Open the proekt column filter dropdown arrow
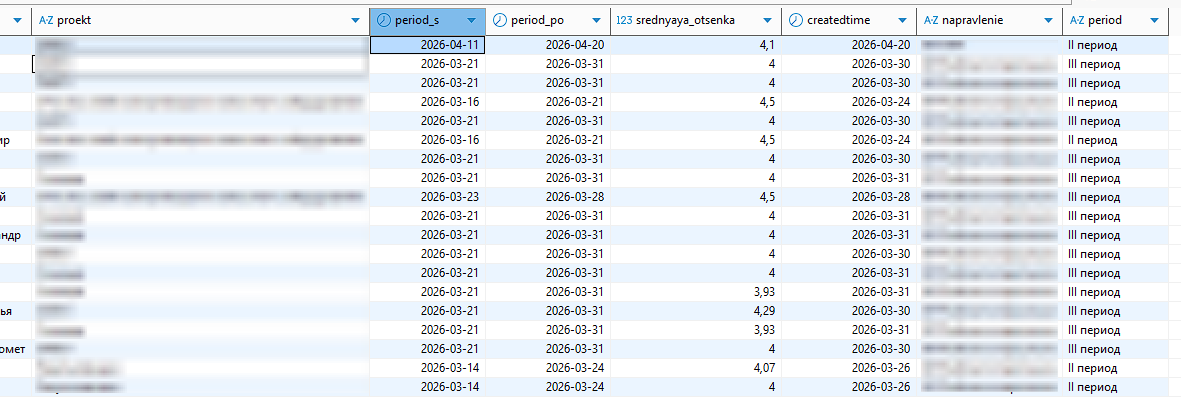The width and height of the screenshot is (1181, 397). [356, 21]
